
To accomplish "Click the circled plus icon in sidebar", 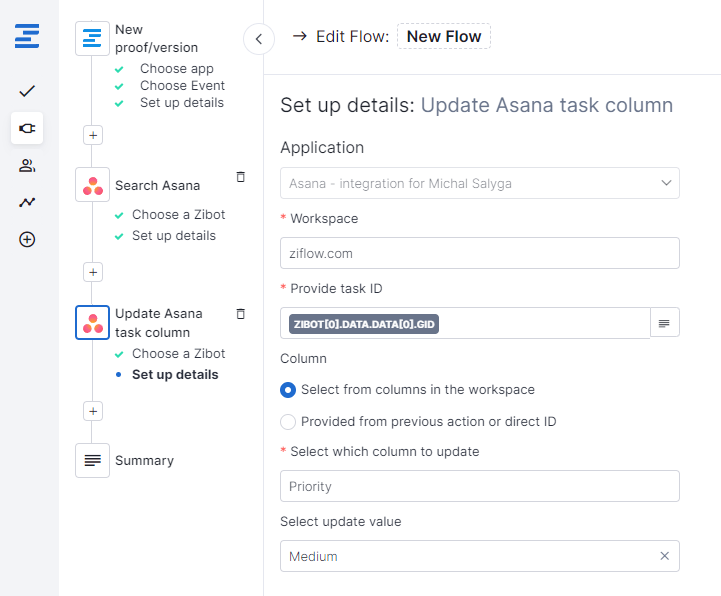I will 27,239.
